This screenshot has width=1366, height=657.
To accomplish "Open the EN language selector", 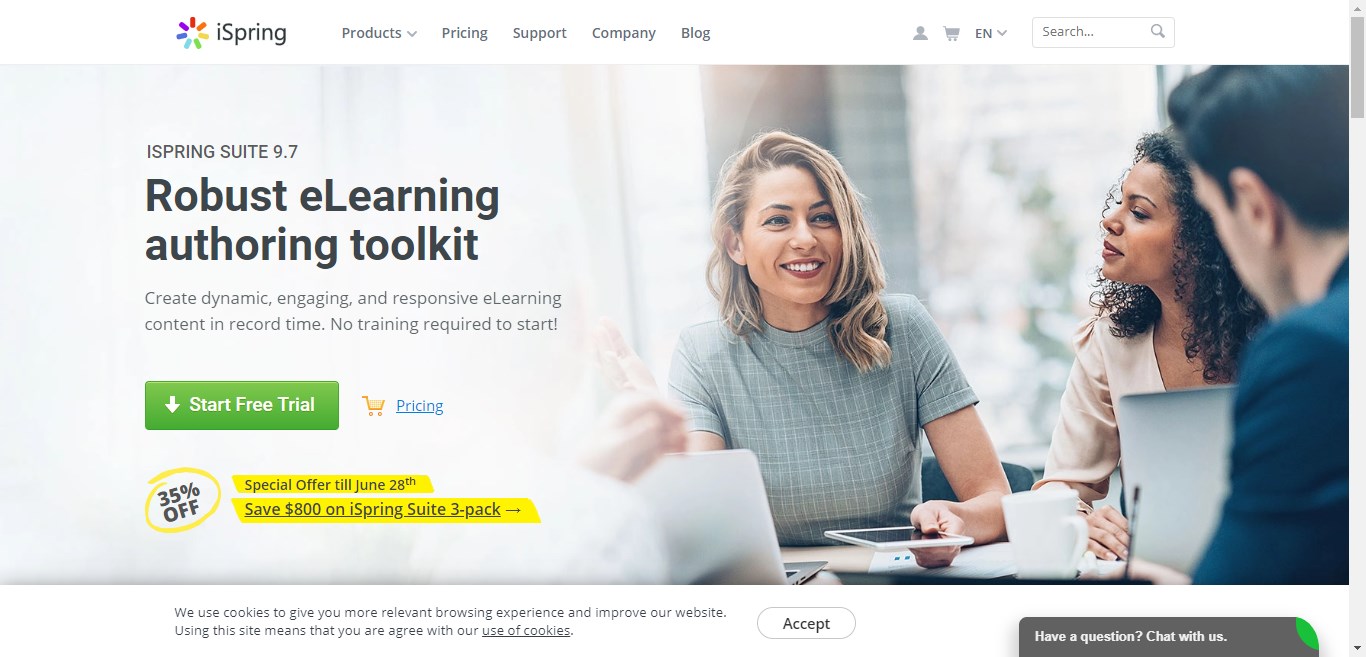I will click(991, 33).
